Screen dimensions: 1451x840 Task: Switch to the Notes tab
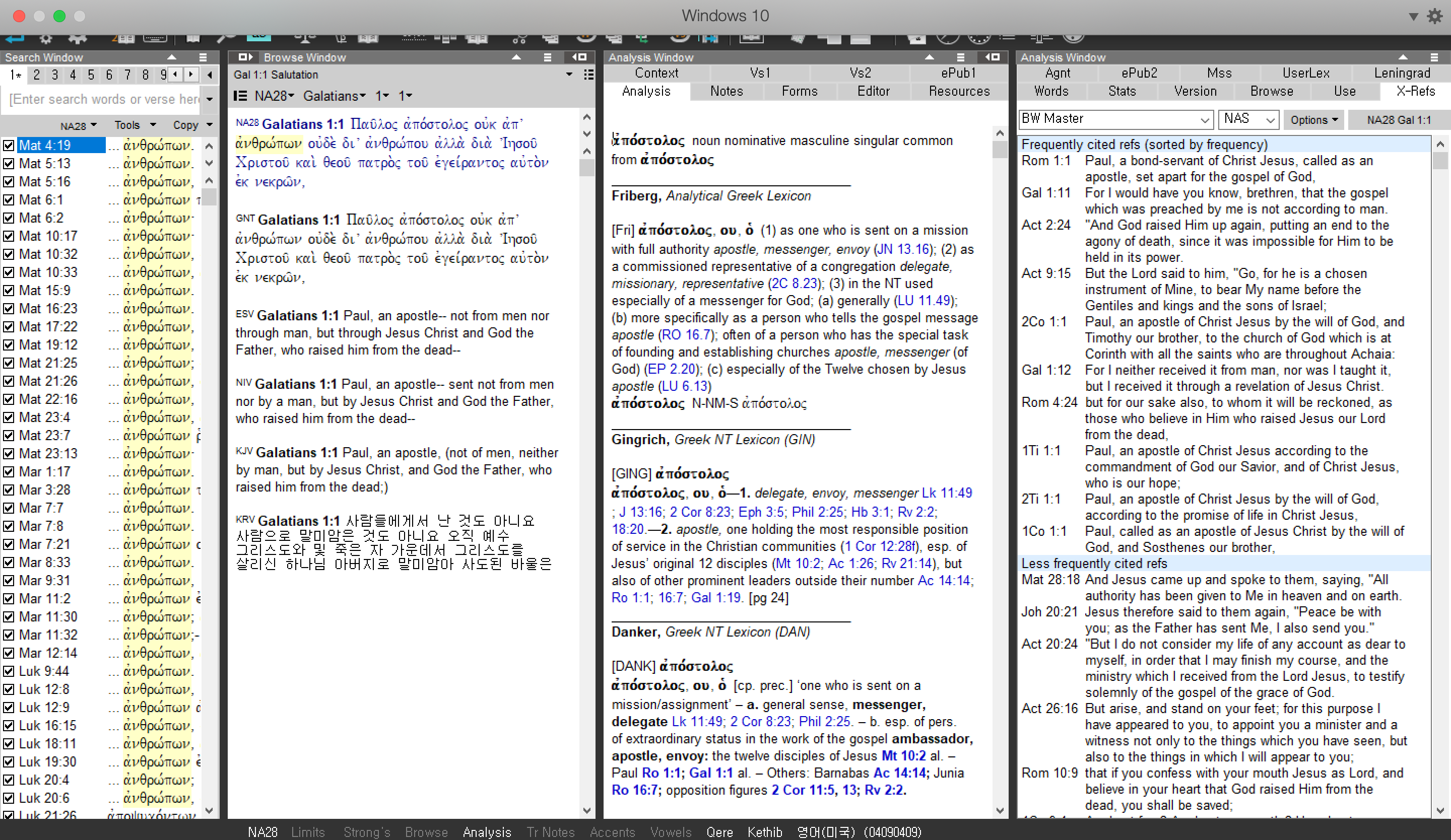(726, 92)
